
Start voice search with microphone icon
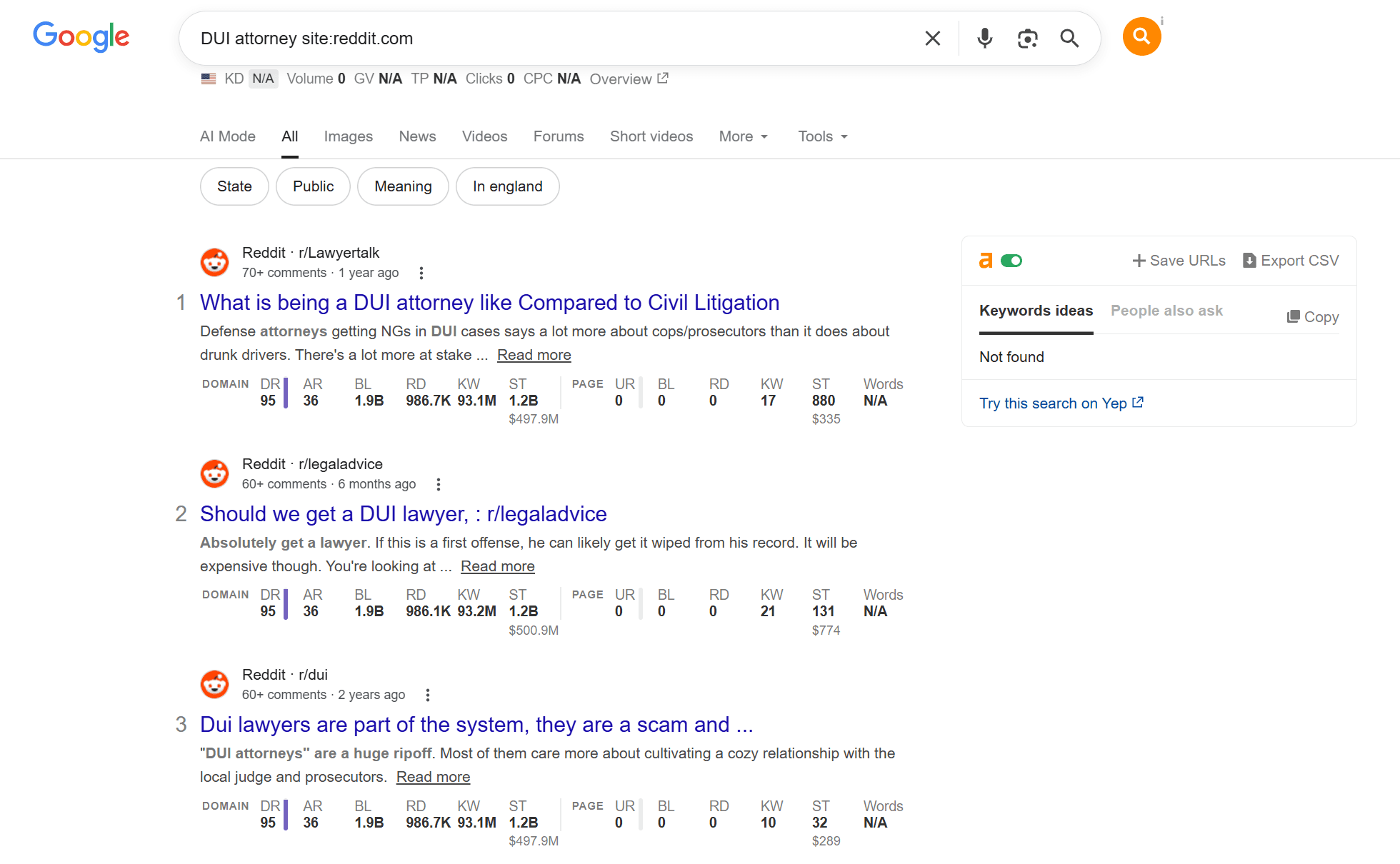tap(985, 39)
